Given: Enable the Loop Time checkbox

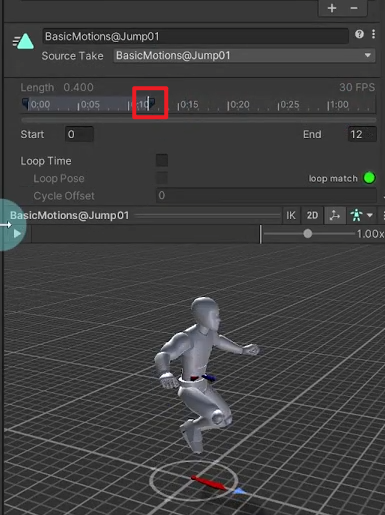Looking at the screenshot, I should tap(162, 161).
